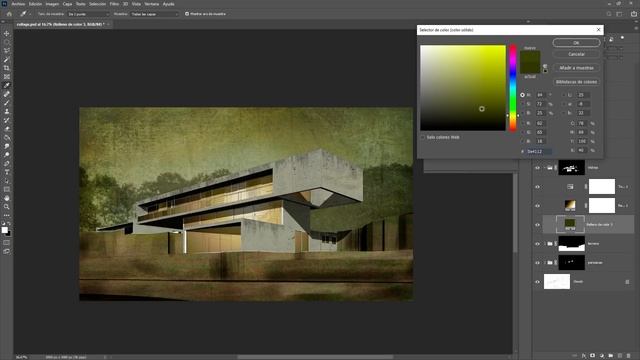Open the search icon at top right

click(609, 14)
